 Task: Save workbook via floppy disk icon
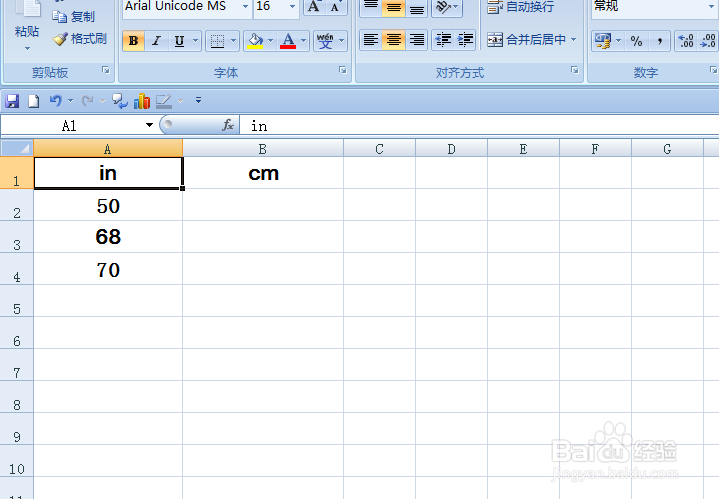pos(12,101)
